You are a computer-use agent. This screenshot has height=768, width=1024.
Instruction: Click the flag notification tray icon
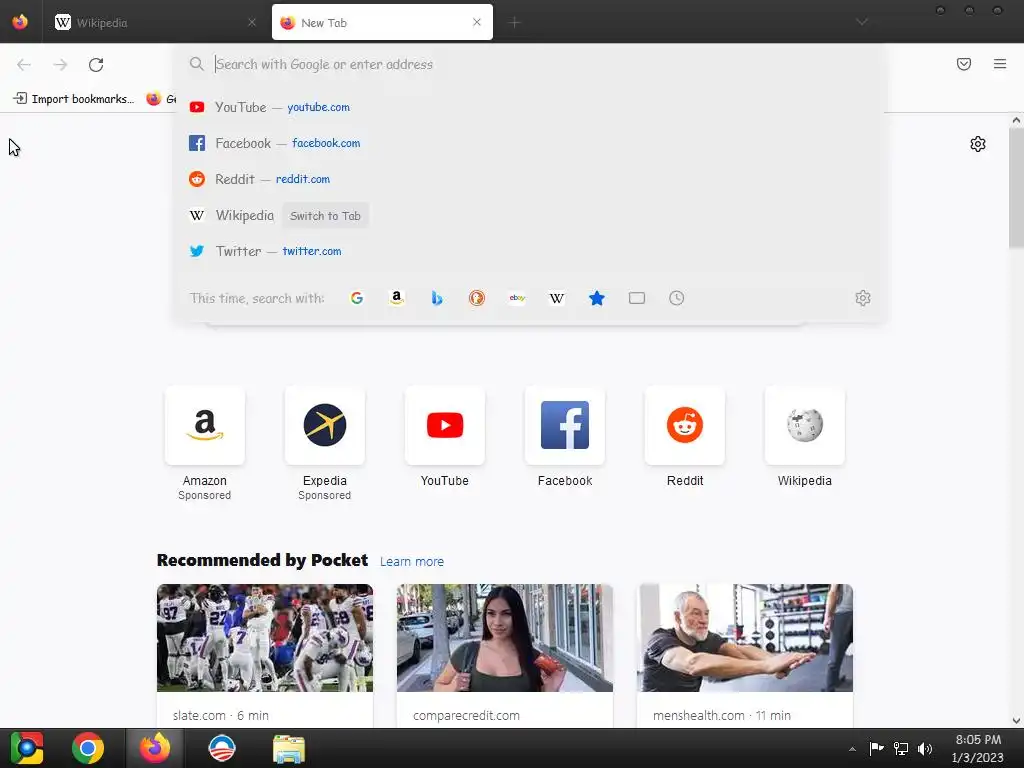tap(876, 748)
